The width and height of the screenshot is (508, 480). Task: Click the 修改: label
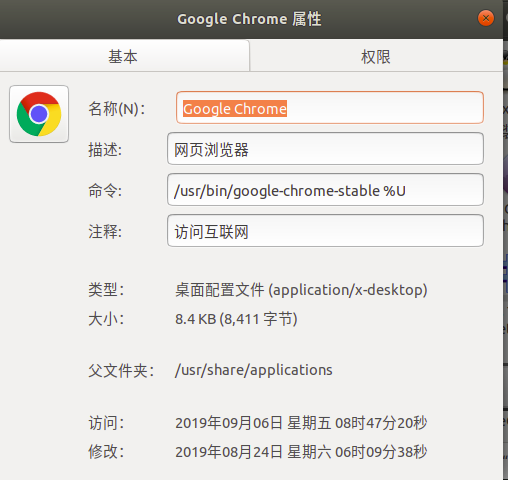(x=106, y=452)
